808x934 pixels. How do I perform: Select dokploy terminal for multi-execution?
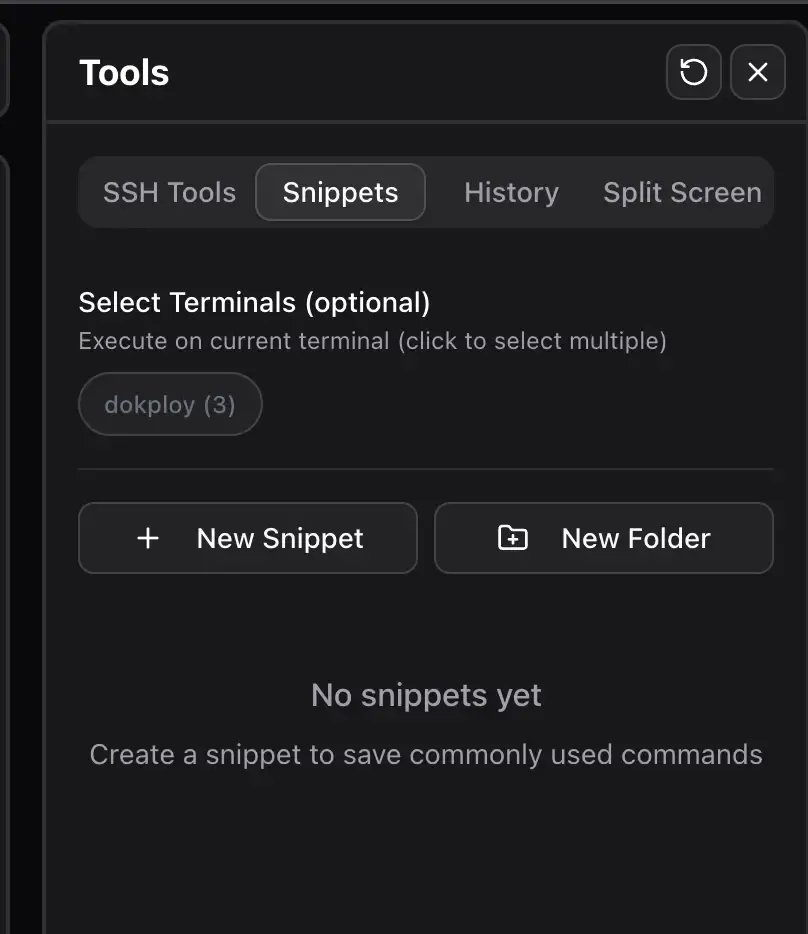click(169, 404)
